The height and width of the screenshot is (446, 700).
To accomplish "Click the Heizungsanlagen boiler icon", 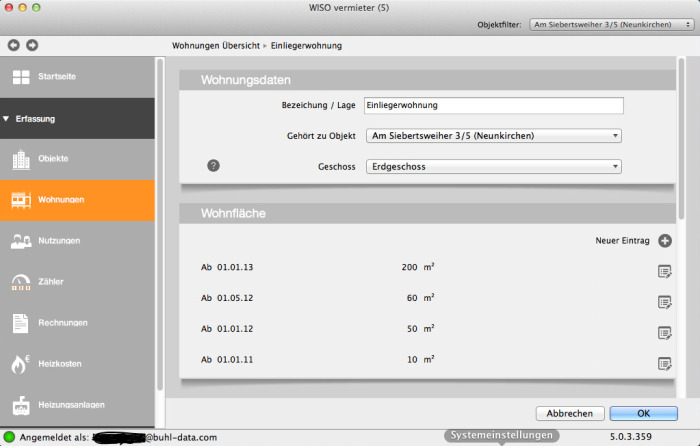I will point(21,405).
